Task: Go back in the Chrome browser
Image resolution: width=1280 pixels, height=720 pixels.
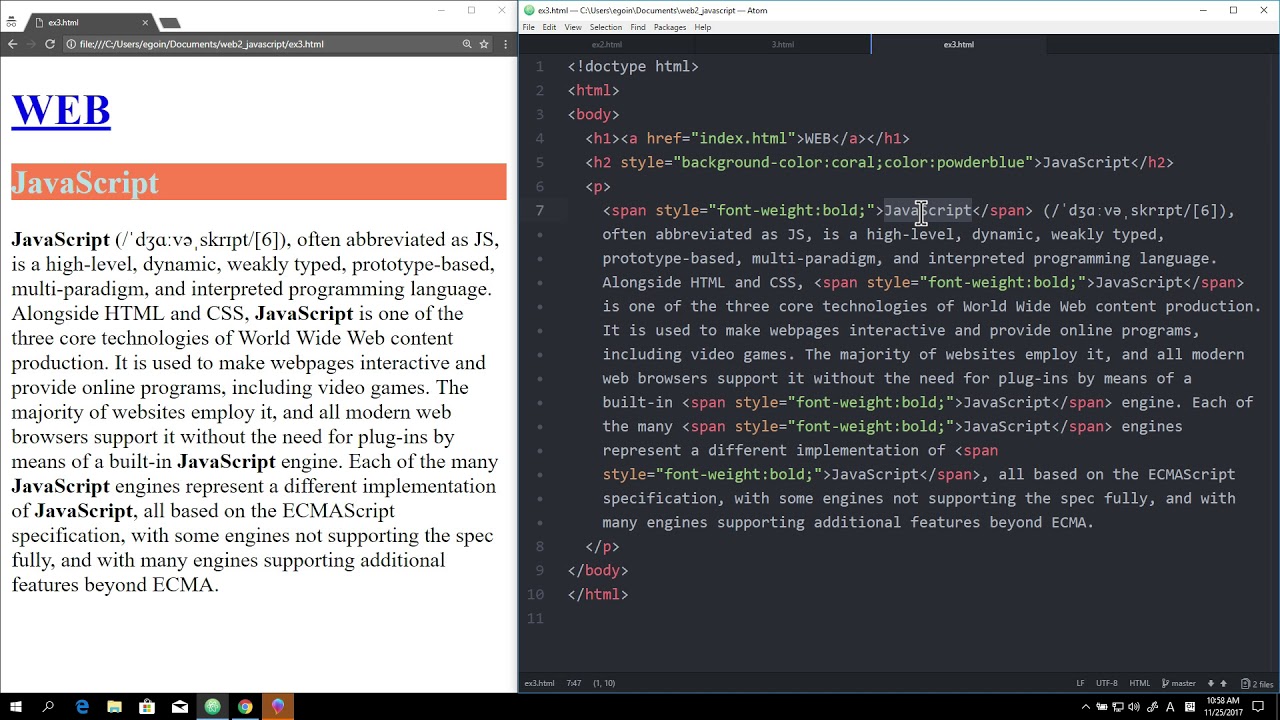Action: (12, 44)
